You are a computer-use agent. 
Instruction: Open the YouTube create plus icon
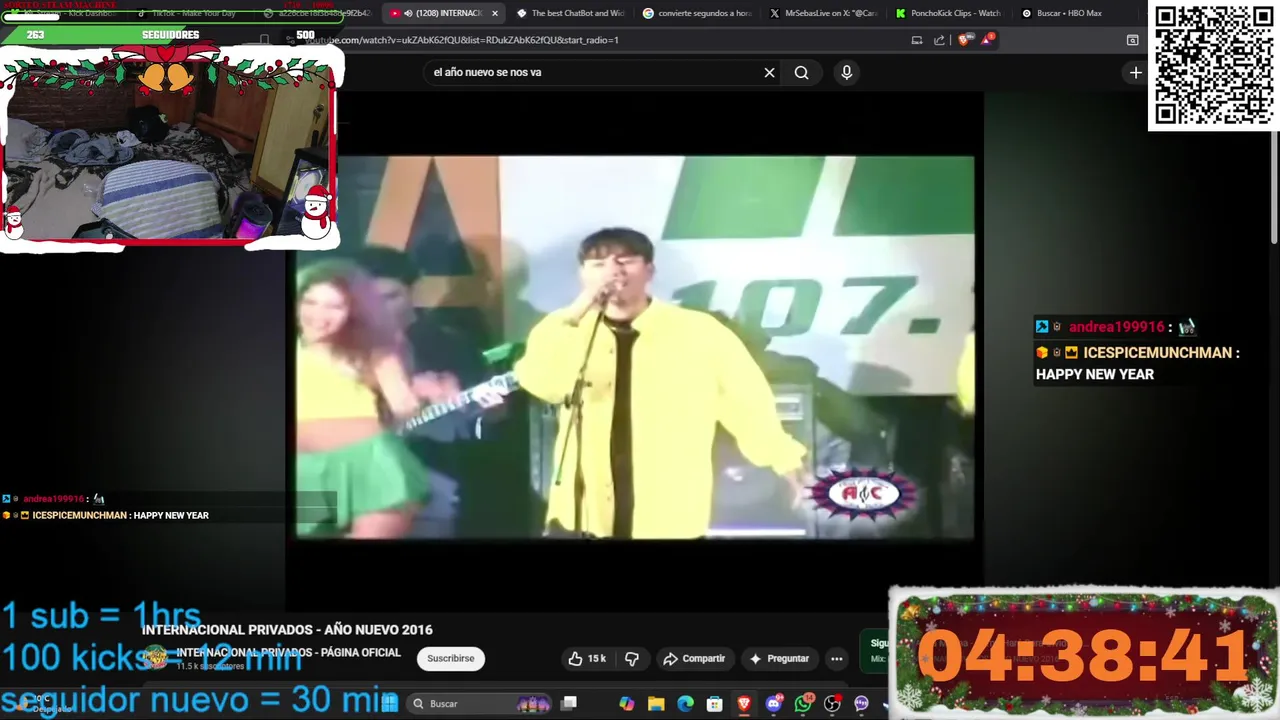point(1135,72)
